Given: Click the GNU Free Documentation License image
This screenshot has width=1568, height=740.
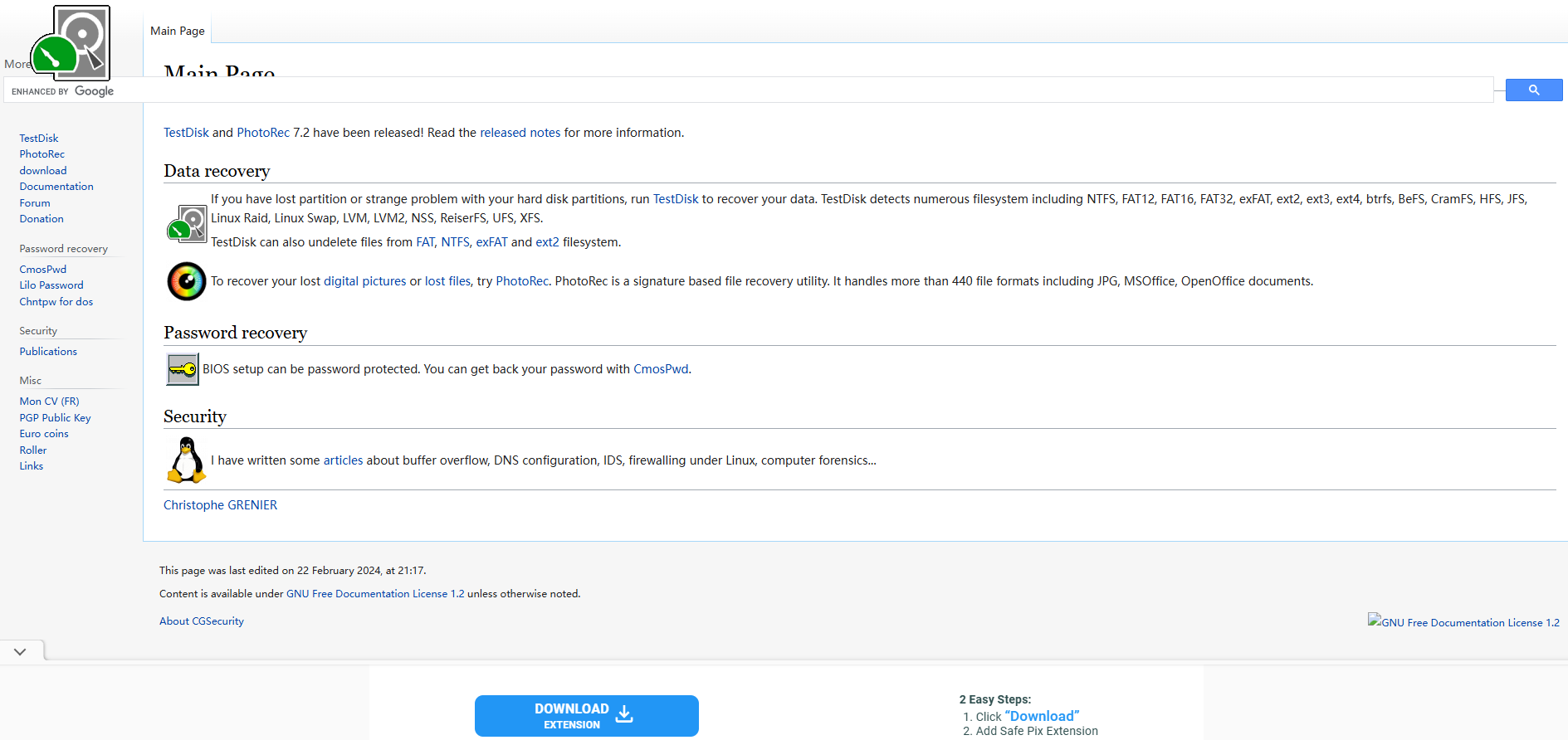Looking at the screenshot, I should click(x=1463, y=622).
